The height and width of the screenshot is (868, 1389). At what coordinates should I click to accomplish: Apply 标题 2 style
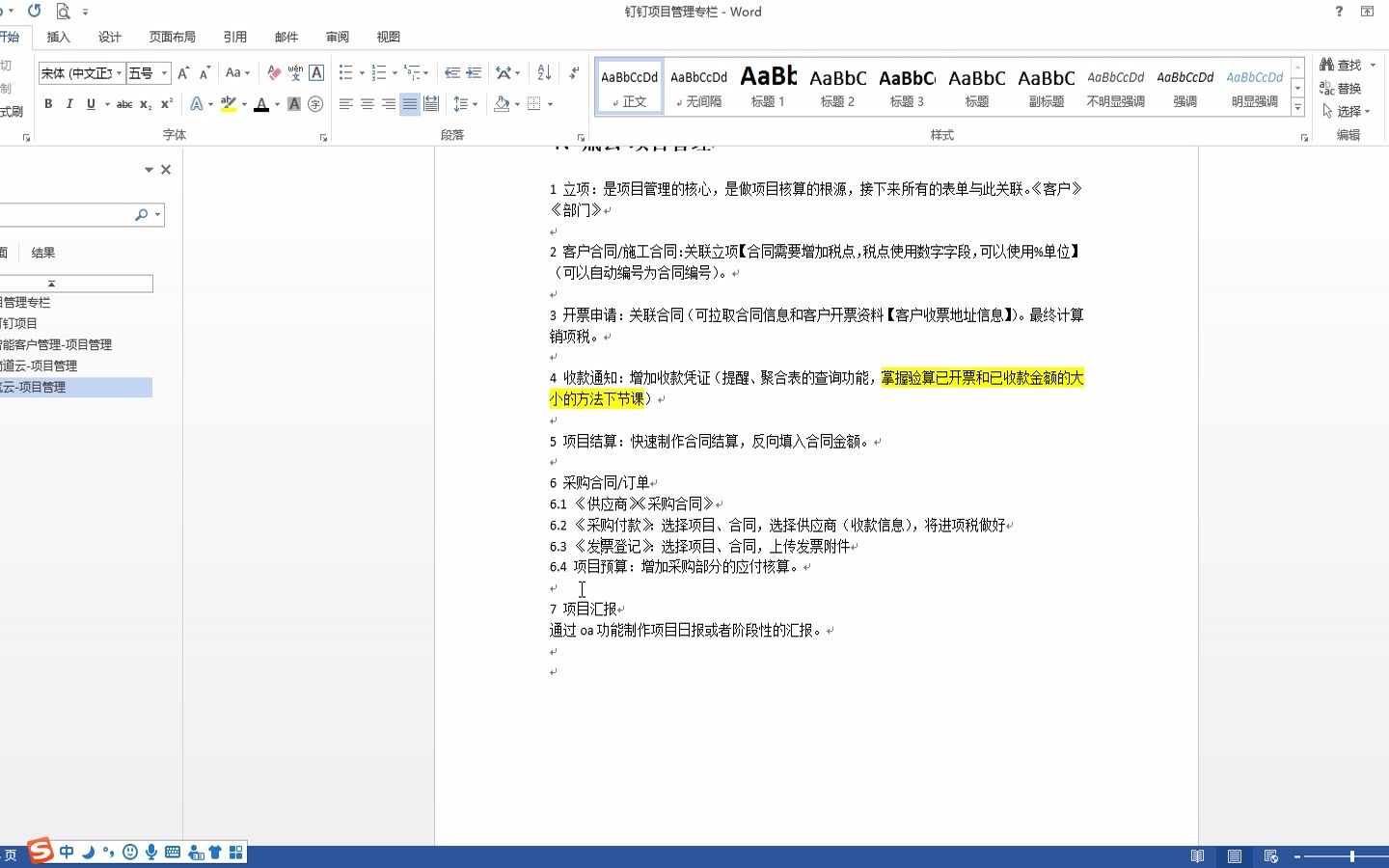(838, 86)
